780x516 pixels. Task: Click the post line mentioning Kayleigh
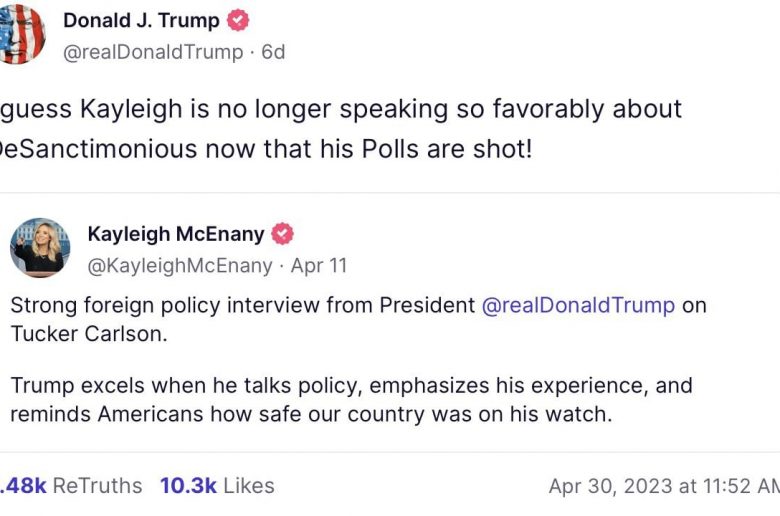click(x=340, y=108)
